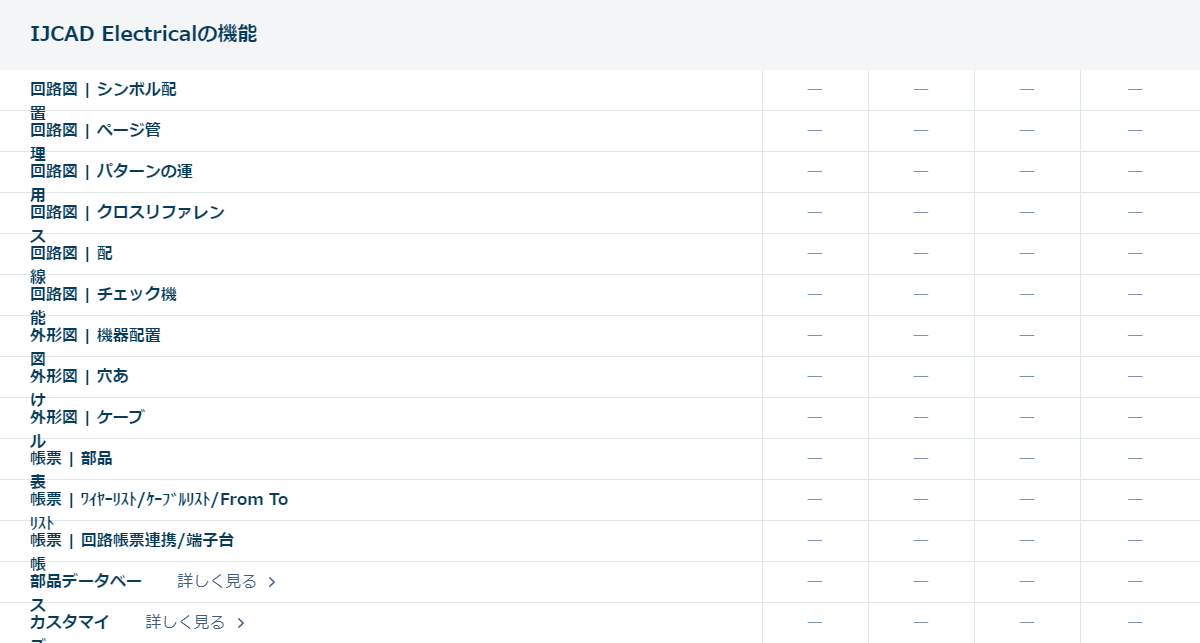The height and width of the screenshot is (643, 1200).
Task: Click the IJCAD Electricalの機能 section heading
Action: (143, 34)
